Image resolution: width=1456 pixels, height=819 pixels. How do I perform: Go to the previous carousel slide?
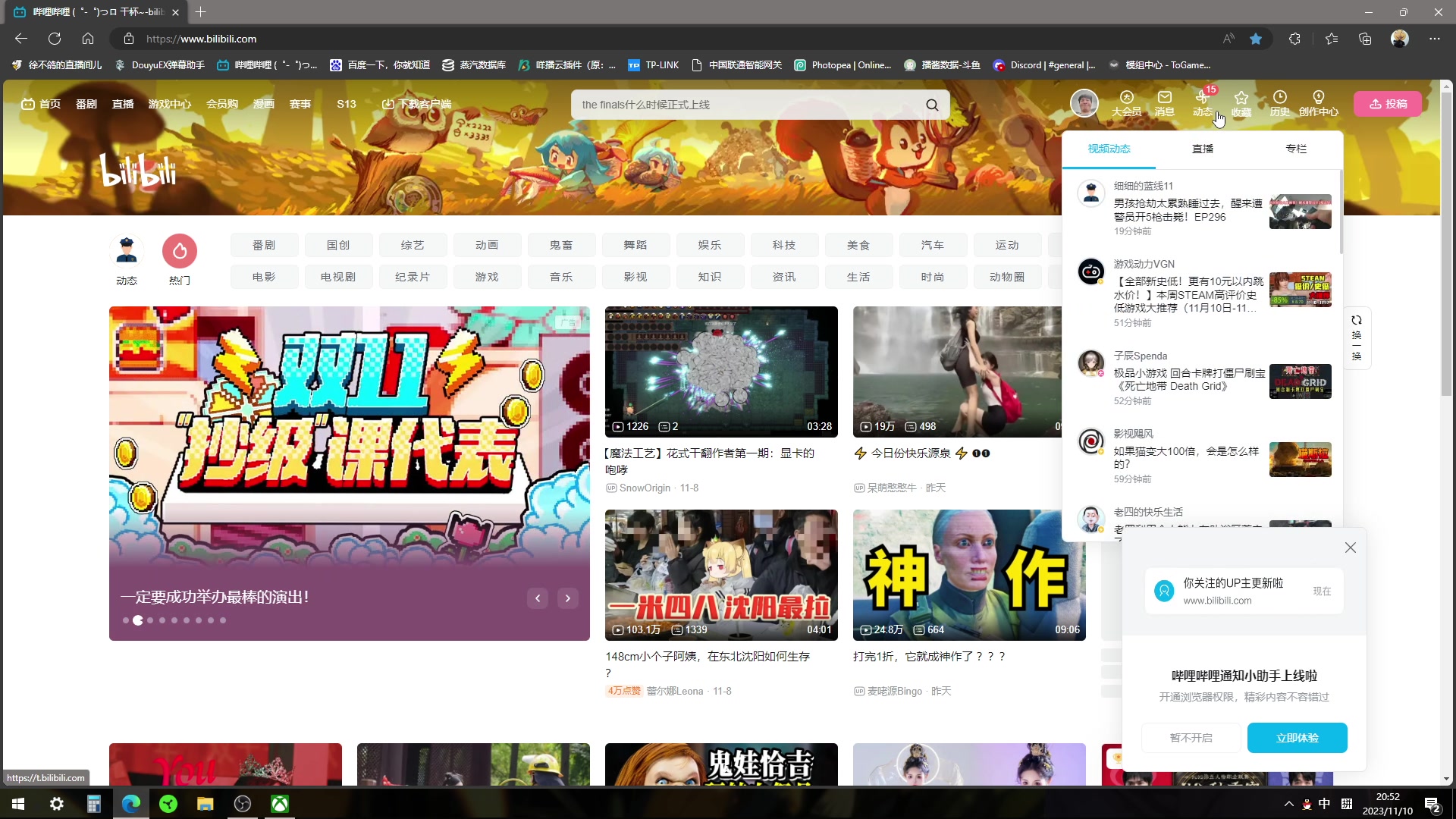pyautogui.click(x=538, y=598)
